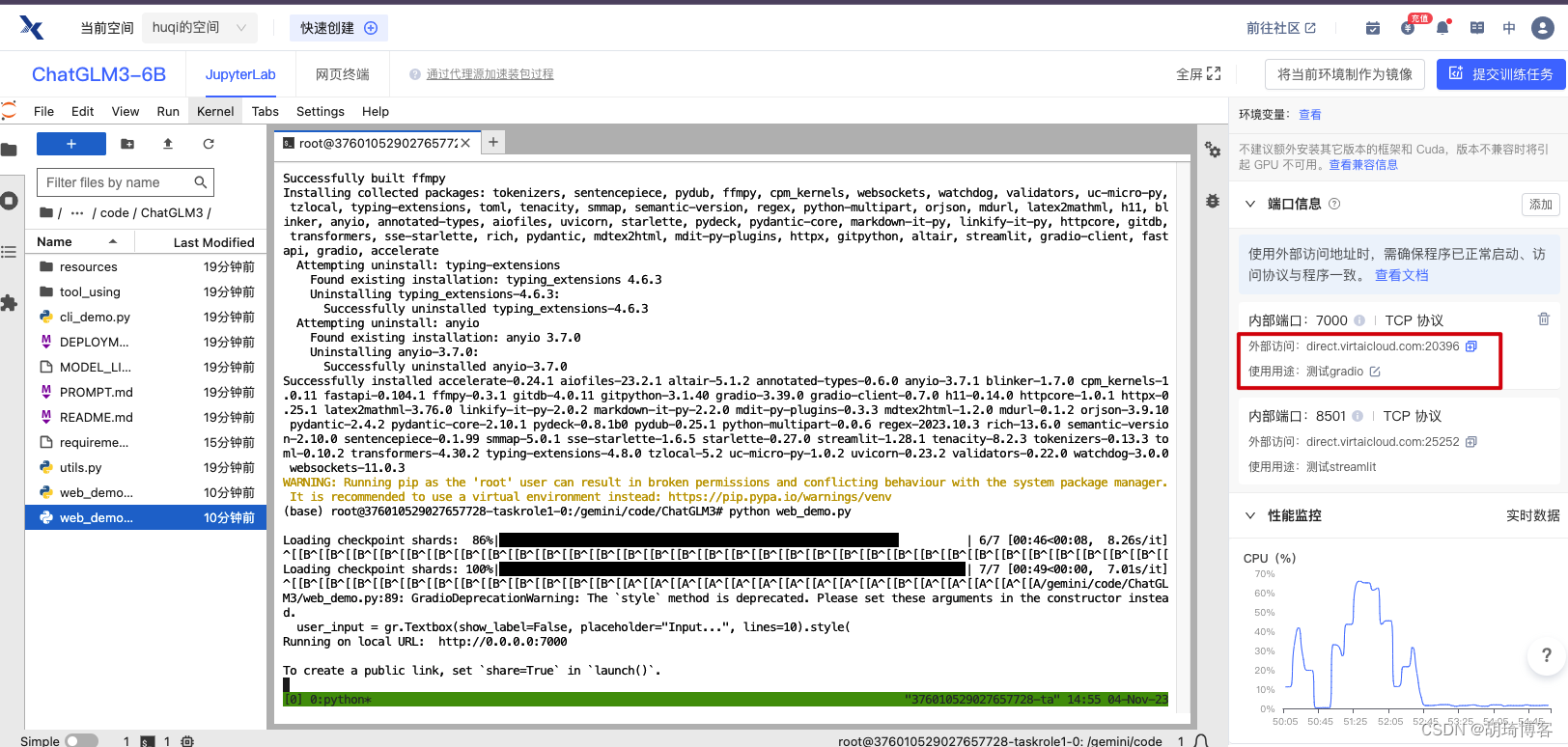Open the recharge coin icon
The height and width of the screenshot is (747, 1568).
(x=1408, y=28)
